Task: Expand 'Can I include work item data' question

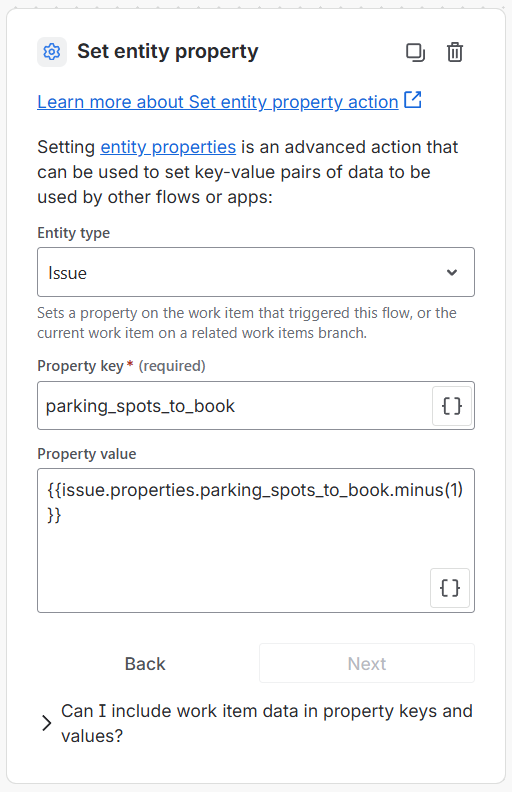Action: pos(255,723)
